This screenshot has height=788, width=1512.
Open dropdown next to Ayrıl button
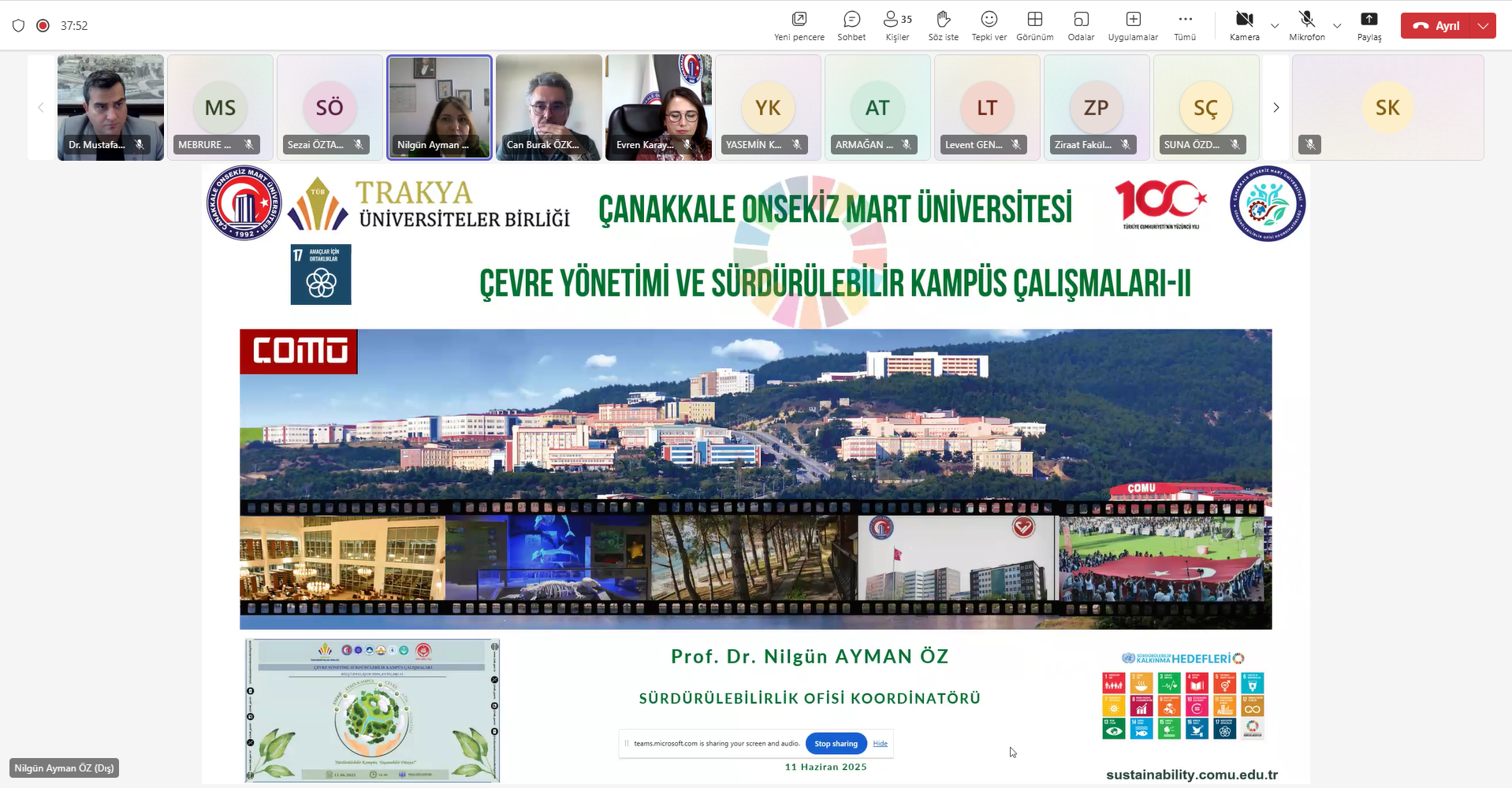(1484, 26)
